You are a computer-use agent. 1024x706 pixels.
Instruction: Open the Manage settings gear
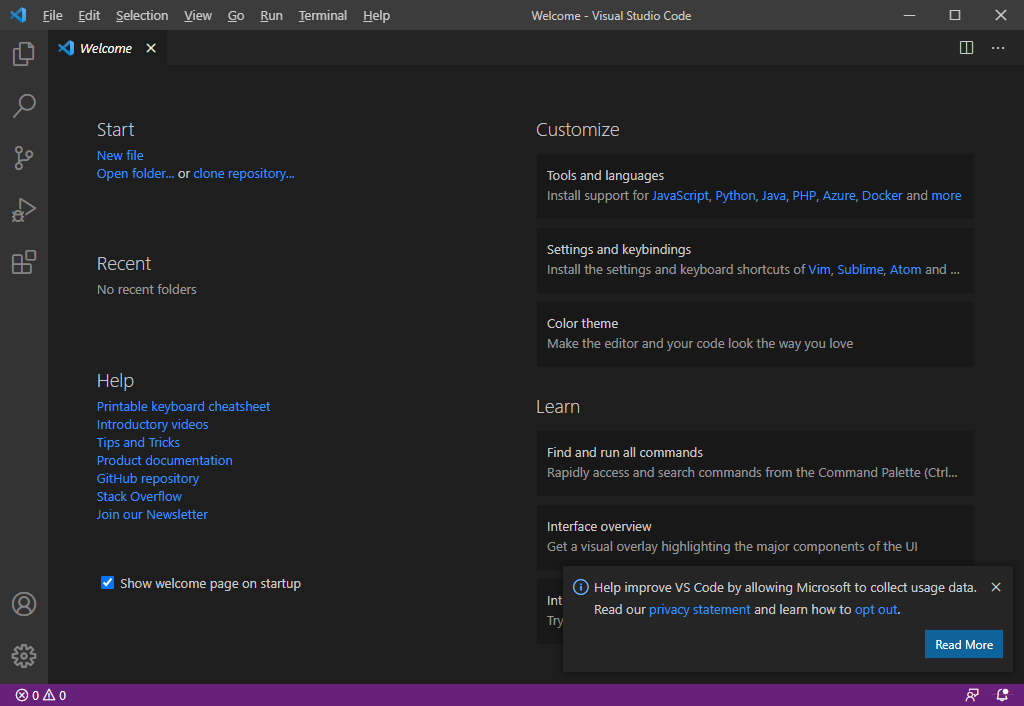pos(23,655)
